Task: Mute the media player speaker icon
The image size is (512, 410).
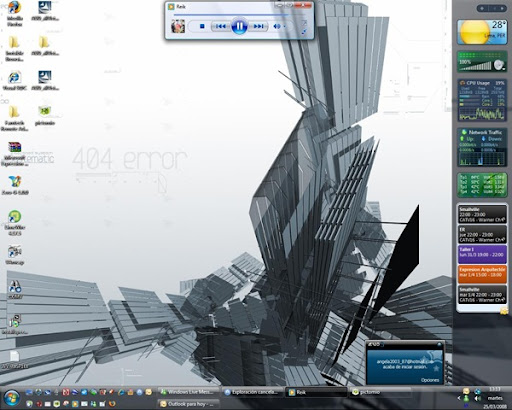Action: [276, 26]
